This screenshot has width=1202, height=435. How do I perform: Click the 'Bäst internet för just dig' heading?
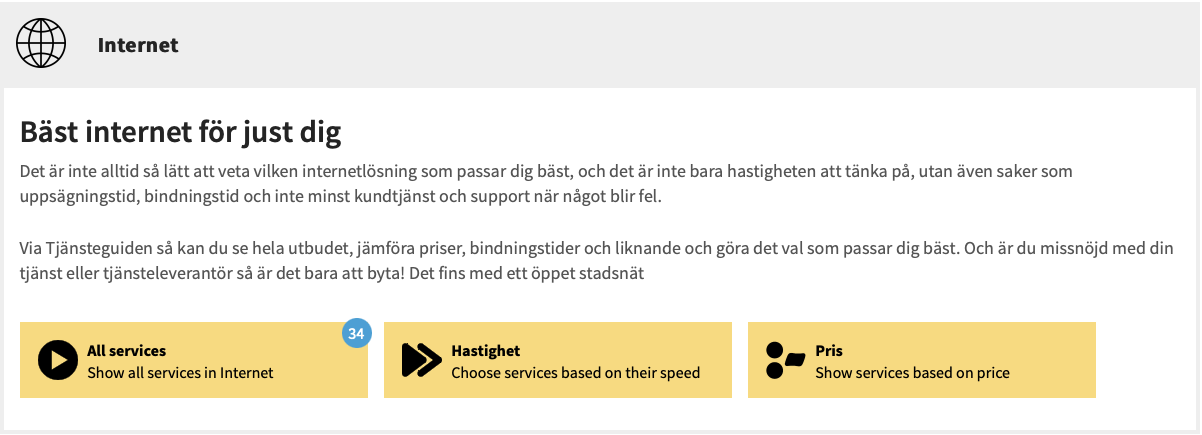point(181,132)
